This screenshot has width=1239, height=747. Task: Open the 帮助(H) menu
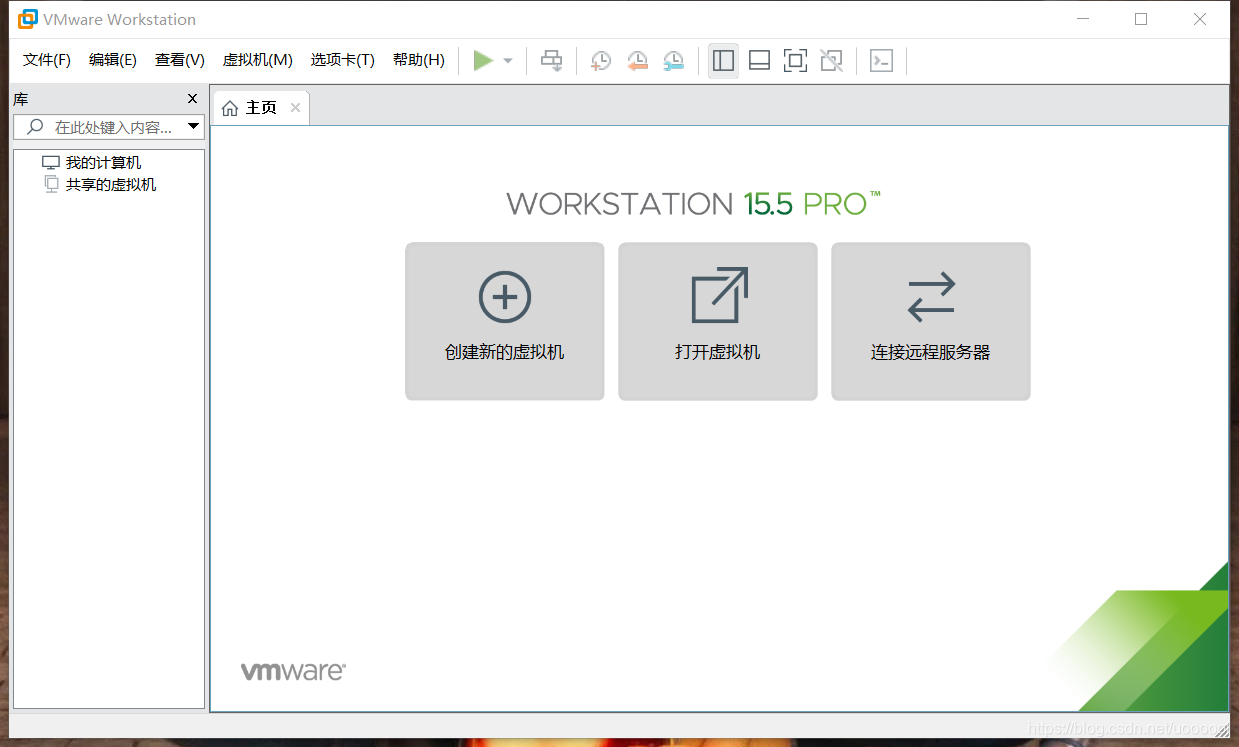coord(419,60)
